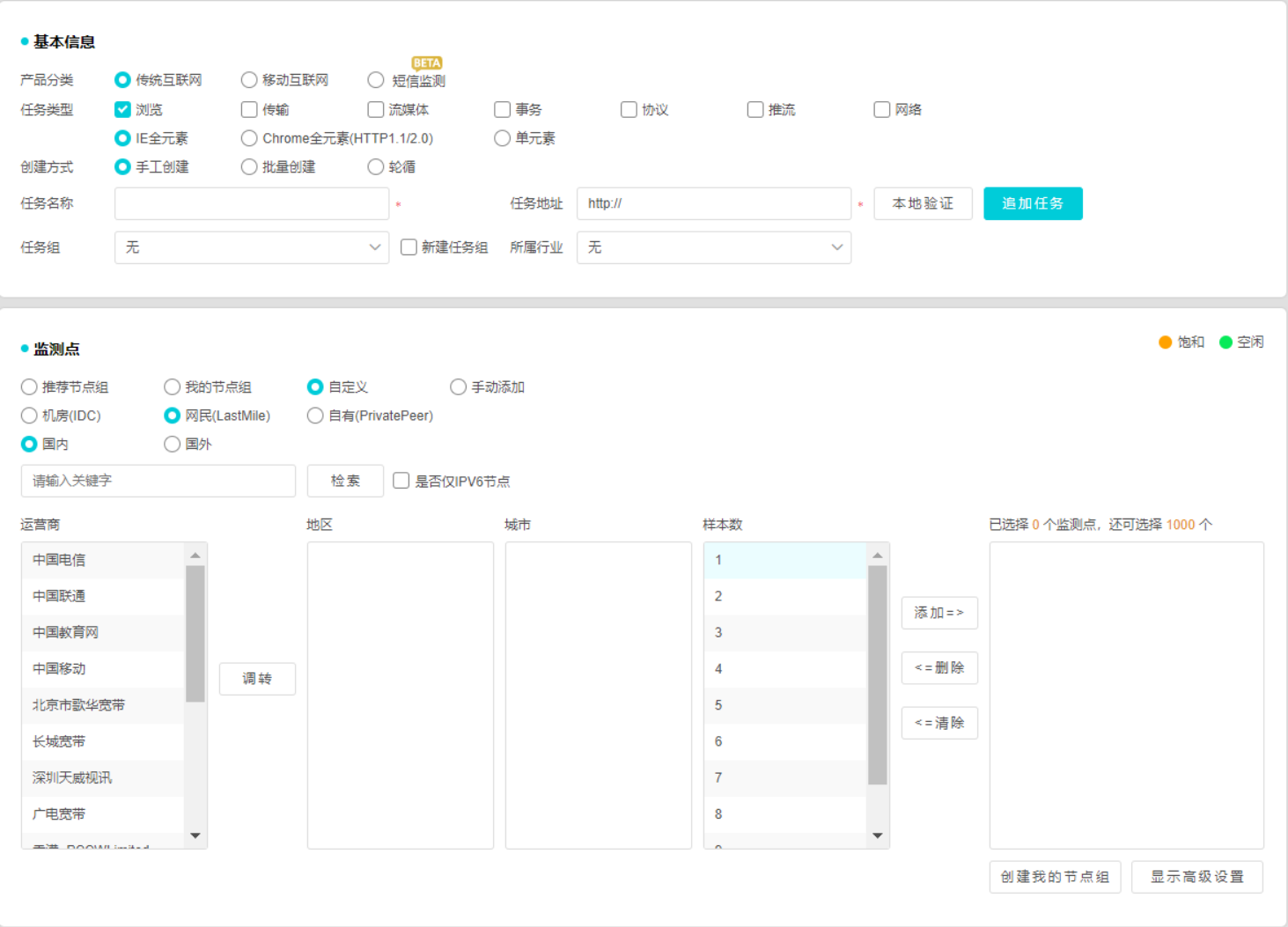Enable the 流媒体 task type checkbox

376,109
